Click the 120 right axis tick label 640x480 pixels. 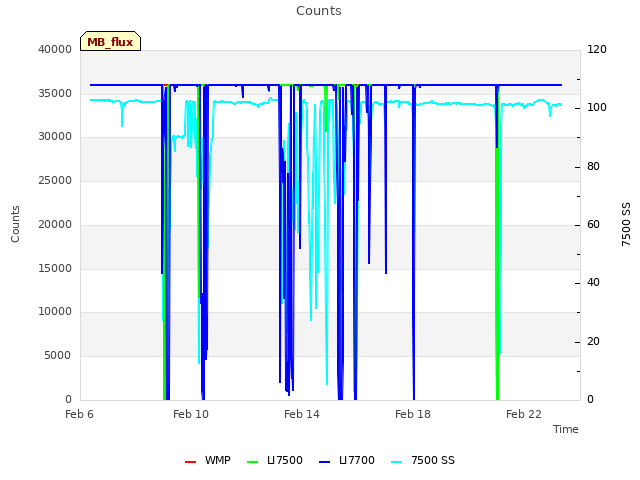pyautogui.click(x=597, y=49)
